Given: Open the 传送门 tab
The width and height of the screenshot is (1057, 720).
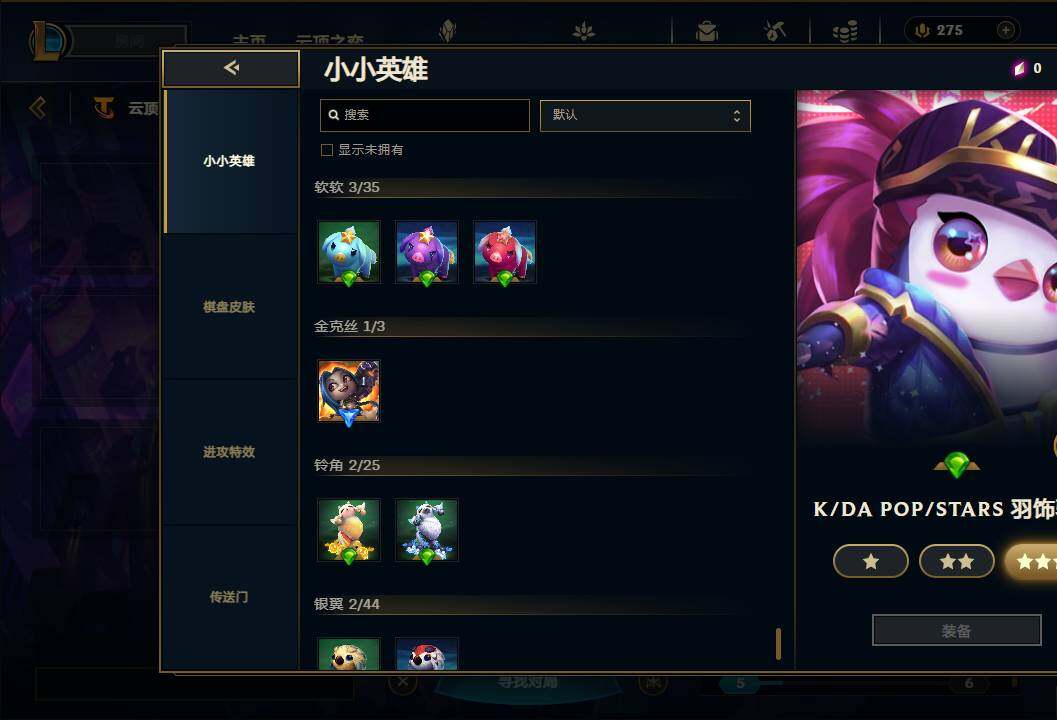Looking at the screenshot, I should pos(229,597).
